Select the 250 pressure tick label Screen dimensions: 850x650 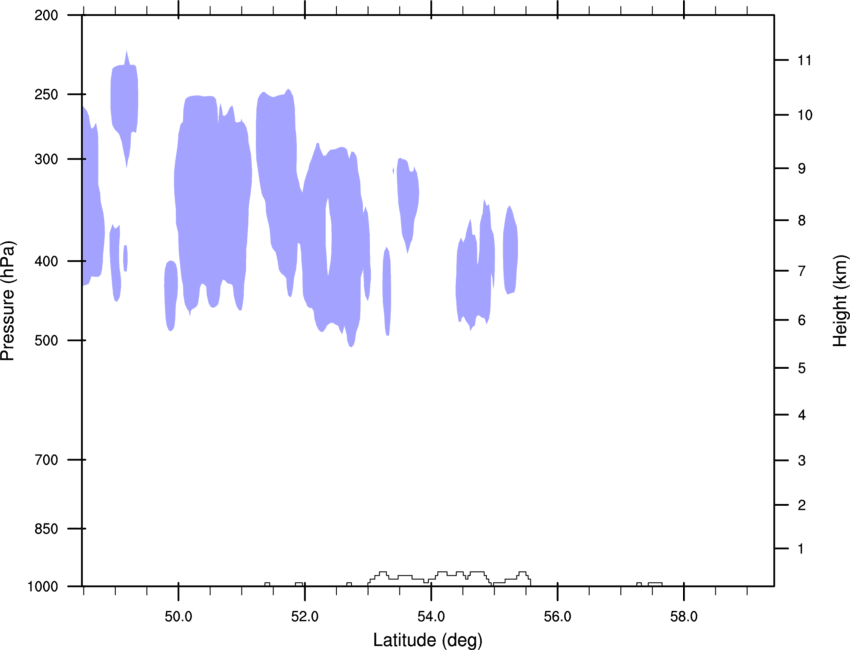[x=46, y=94]
